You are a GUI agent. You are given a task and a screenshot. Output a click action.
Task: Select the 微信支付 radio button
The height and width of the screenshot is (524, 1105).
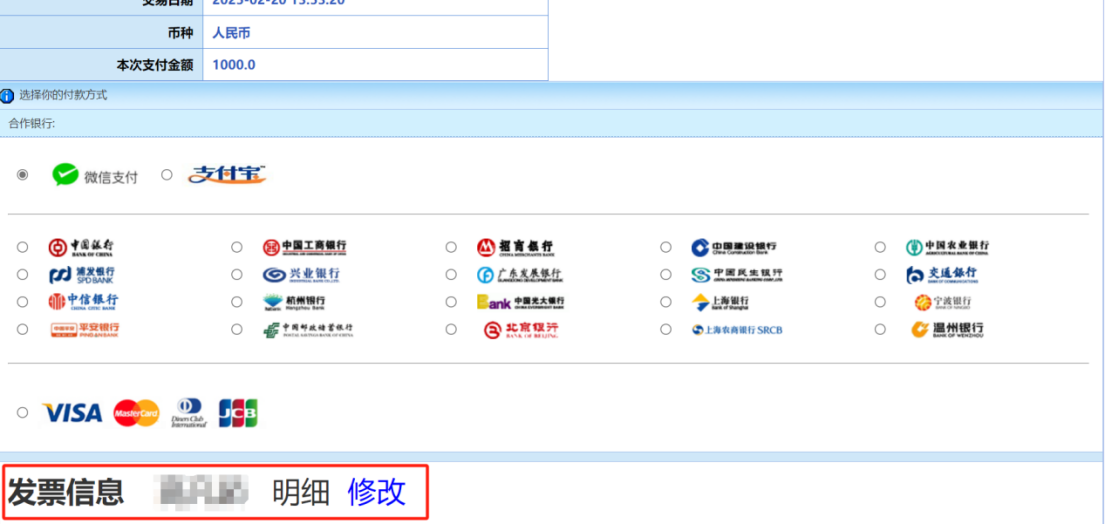[23, 175]
